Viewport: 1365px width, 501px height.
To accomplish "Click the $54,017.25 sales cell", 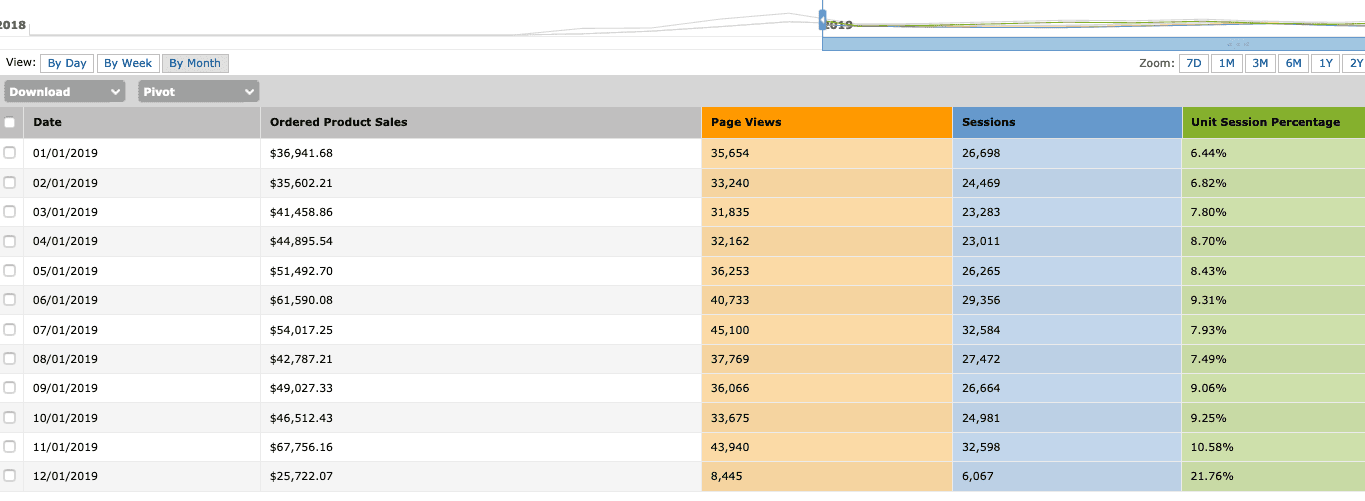I will (481, 329).
